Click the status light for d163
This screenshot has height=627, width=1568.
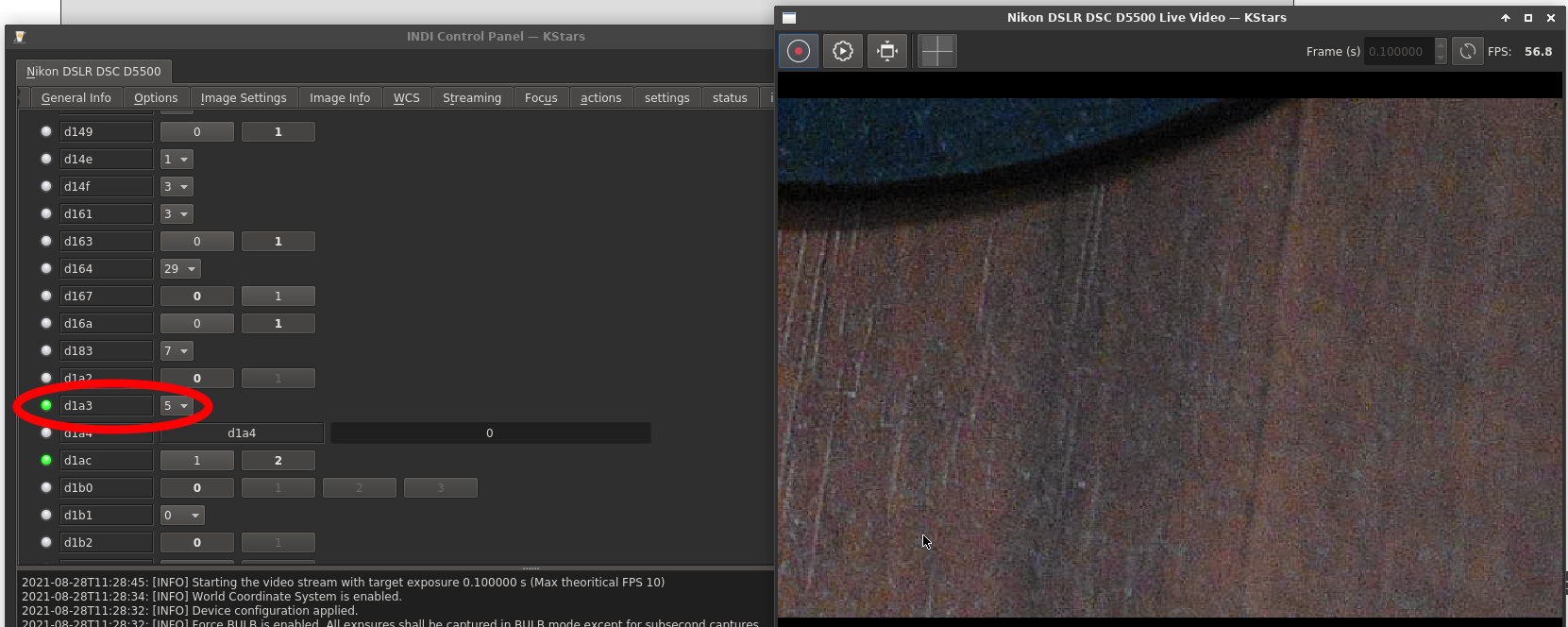point(45,241)
